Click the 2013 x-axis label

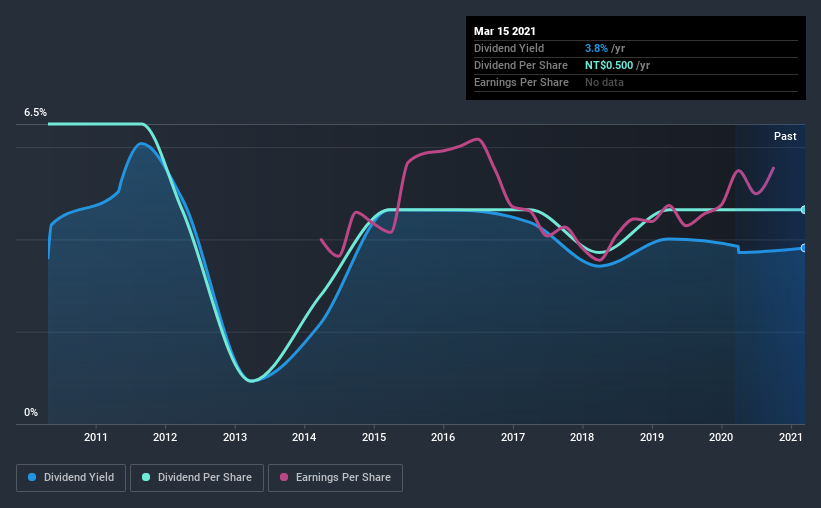tap(235, 437)
